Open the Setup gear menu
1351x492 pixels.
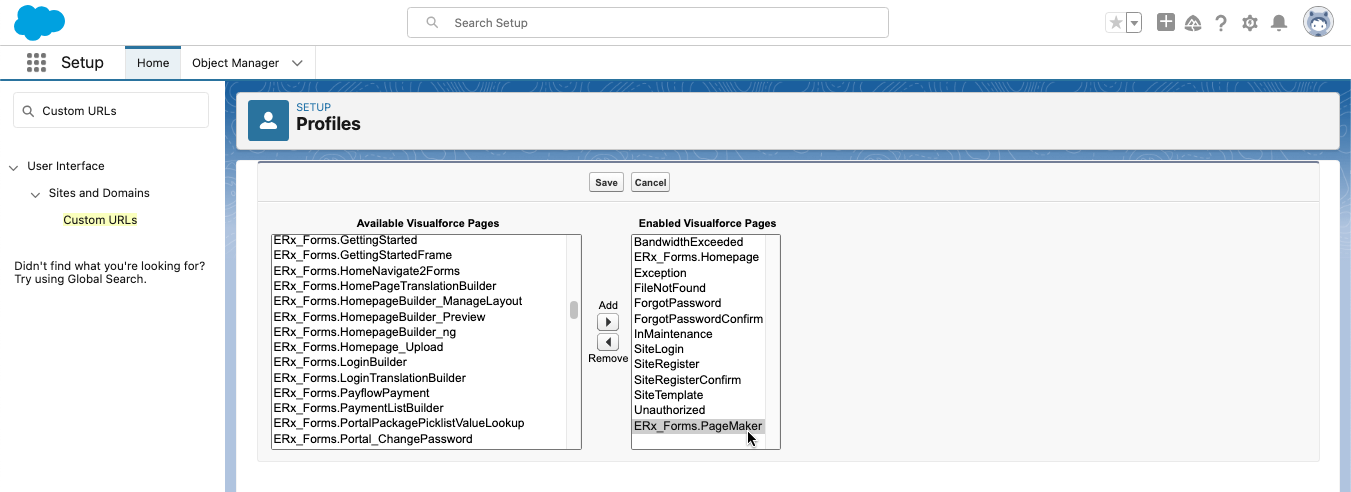click(1249, 23)
